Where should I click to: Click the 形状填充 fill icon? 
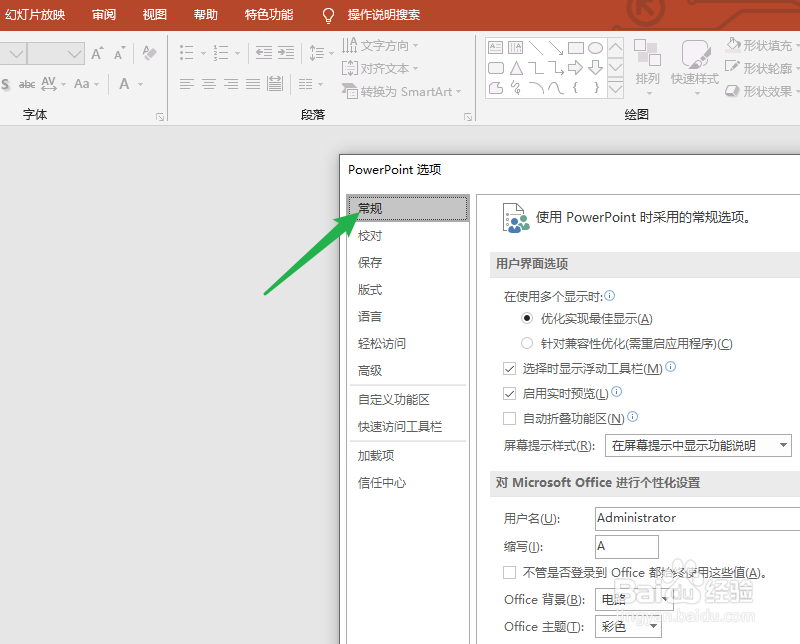(x=735, y=44)
